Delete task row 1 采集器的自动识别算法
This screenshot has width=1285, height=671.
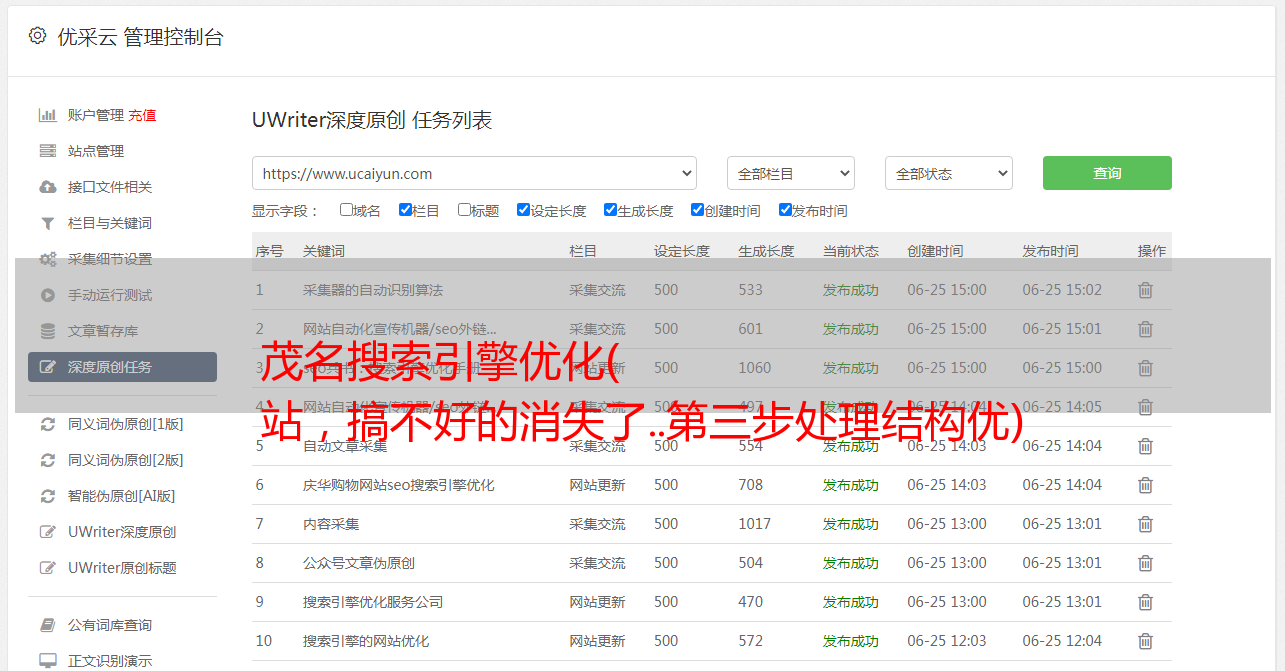tap(1146, 290)
